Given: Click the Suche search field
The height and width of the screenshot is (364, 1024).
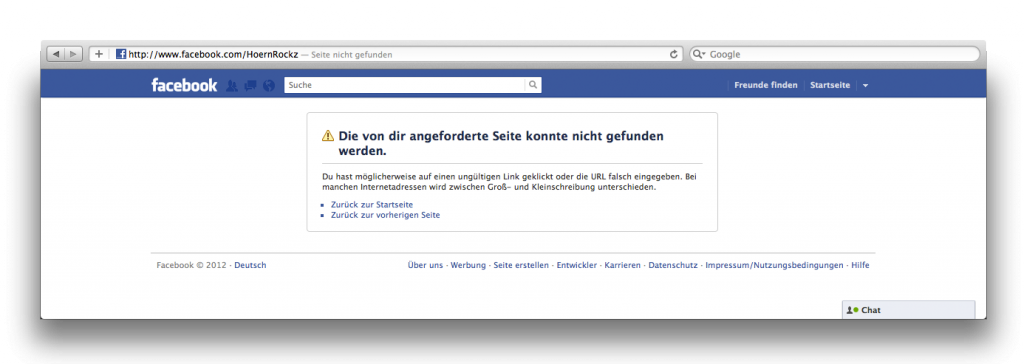Looking at the screenshot, I should coord(405,85).
